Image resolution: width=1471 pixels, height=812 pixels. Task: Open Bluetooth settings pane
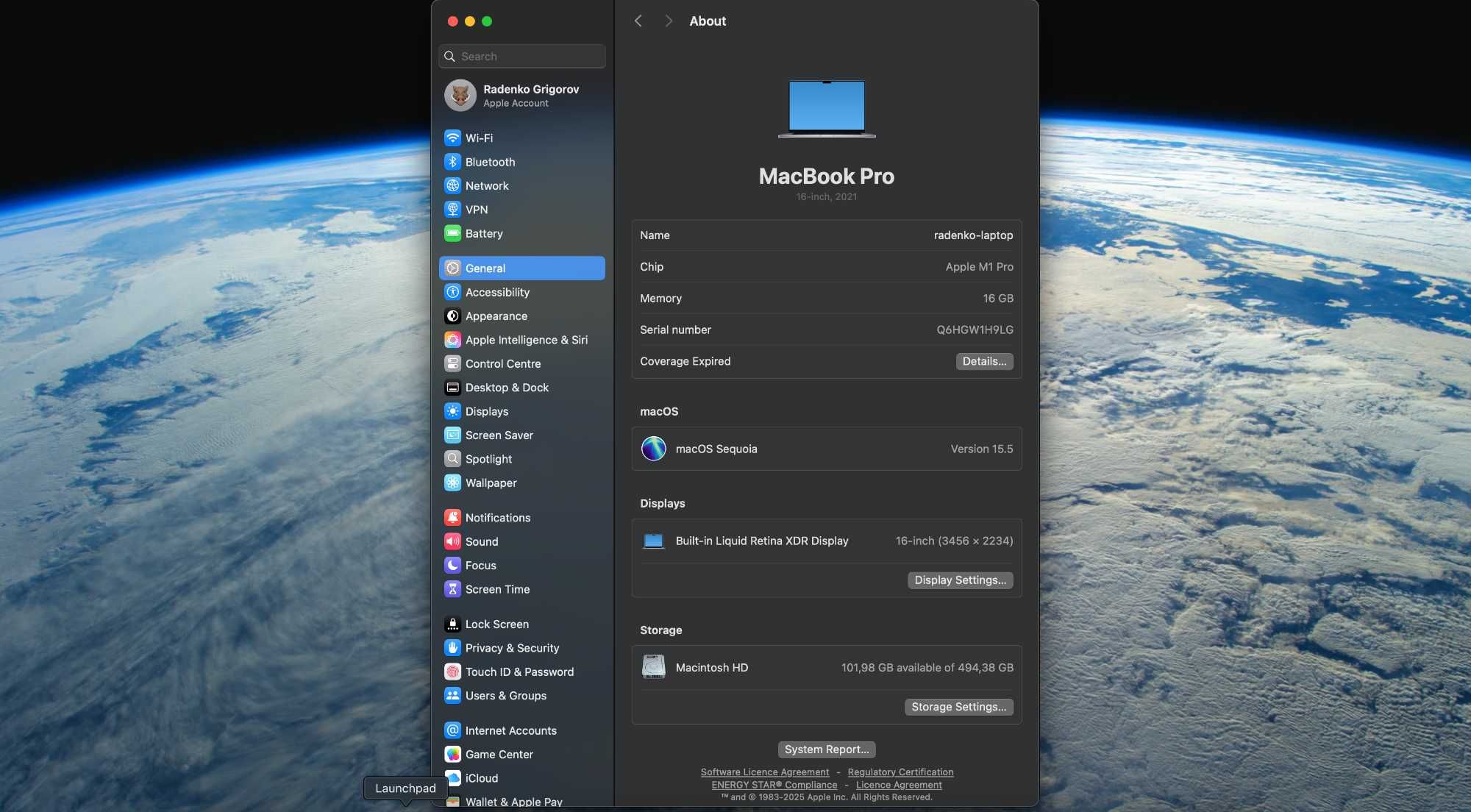[521, 162]
